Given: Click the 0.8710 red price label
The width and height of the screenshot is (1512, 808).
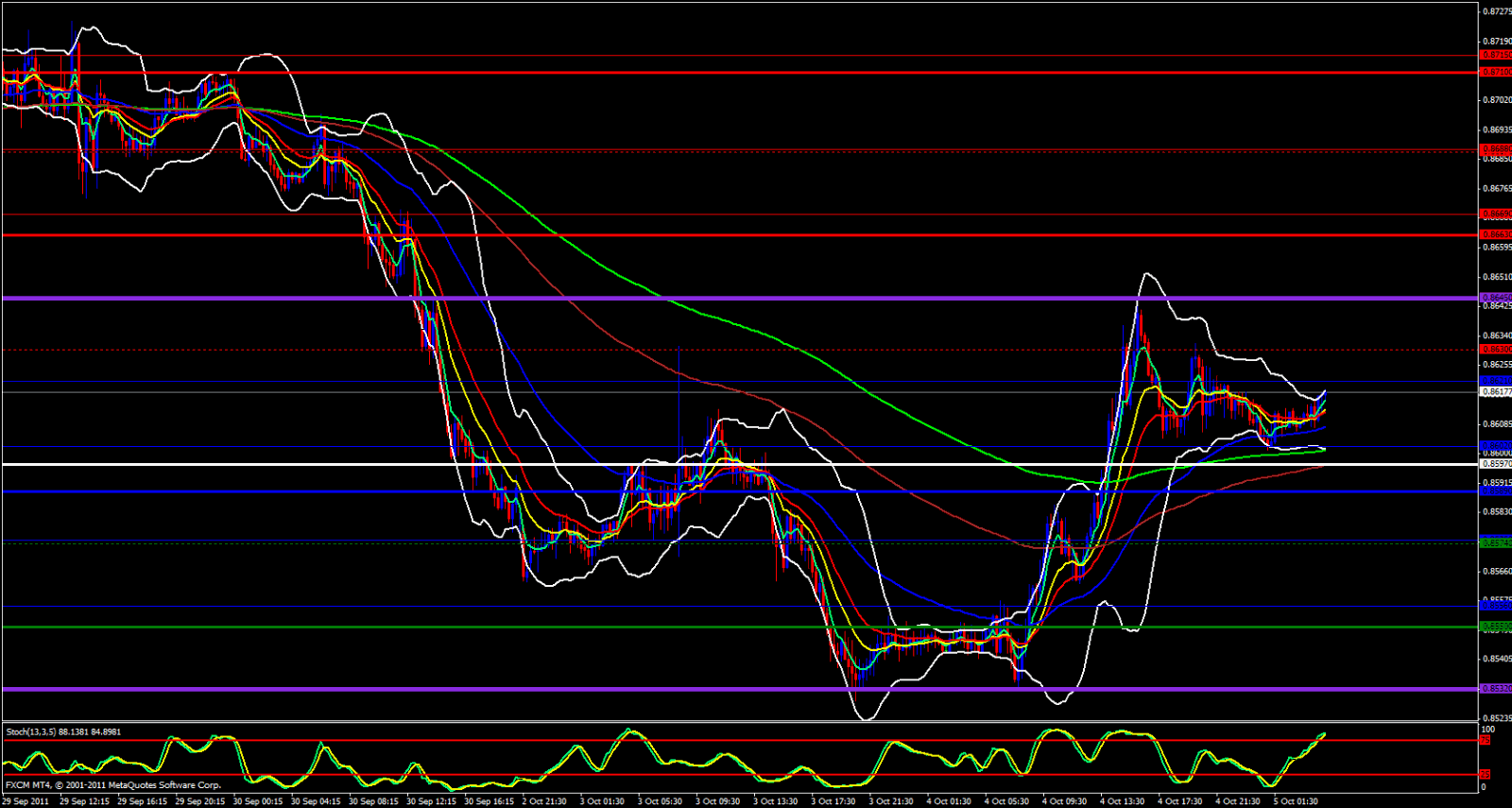Looking at the screenshot, I should point(1495,72).
